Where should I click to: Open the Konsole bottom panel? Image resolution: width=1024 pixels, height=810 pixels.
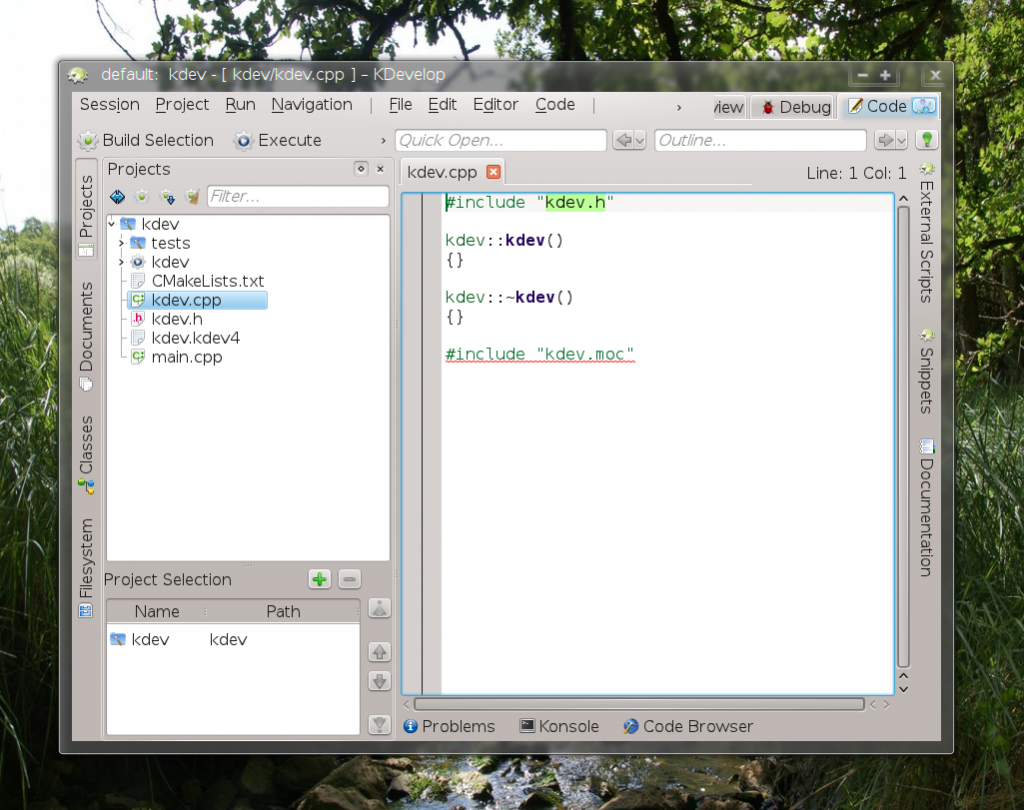[x=560, y=726]
